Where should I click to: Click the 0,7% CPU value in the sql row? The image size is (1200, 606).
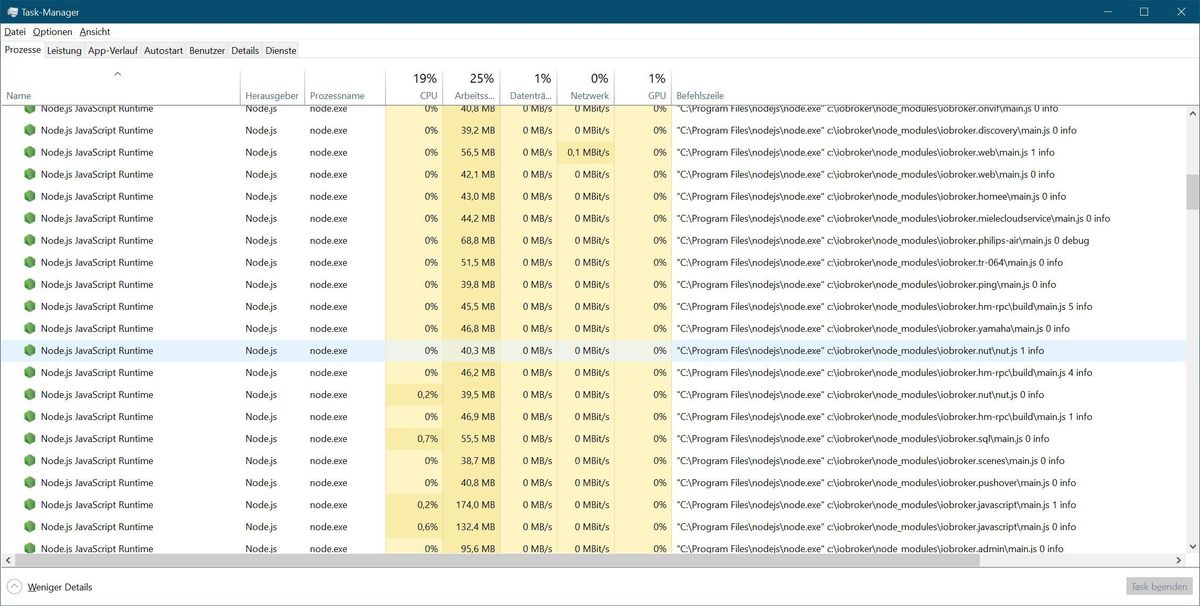(427, 438)
